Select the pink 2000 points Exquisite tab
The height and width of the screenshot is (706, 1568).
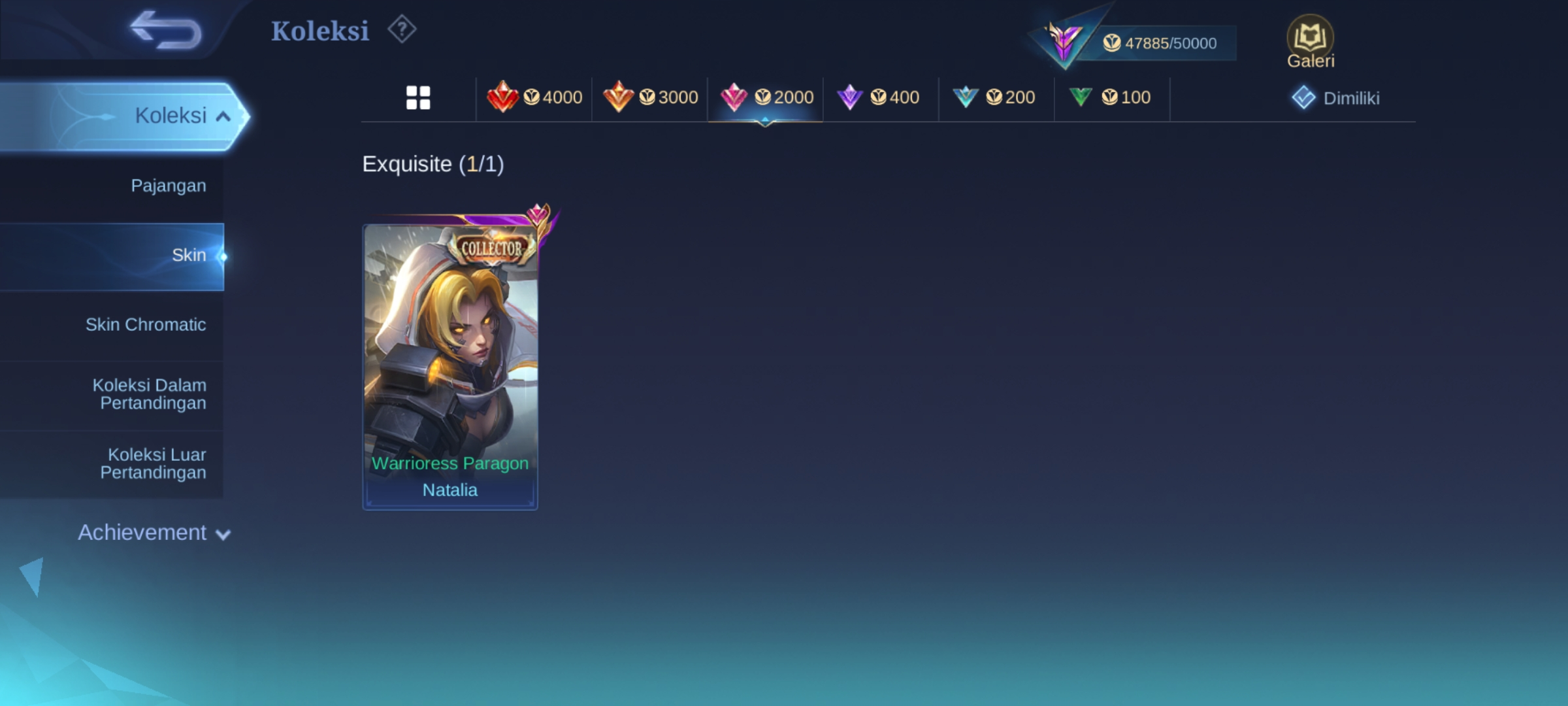point(766,97)
